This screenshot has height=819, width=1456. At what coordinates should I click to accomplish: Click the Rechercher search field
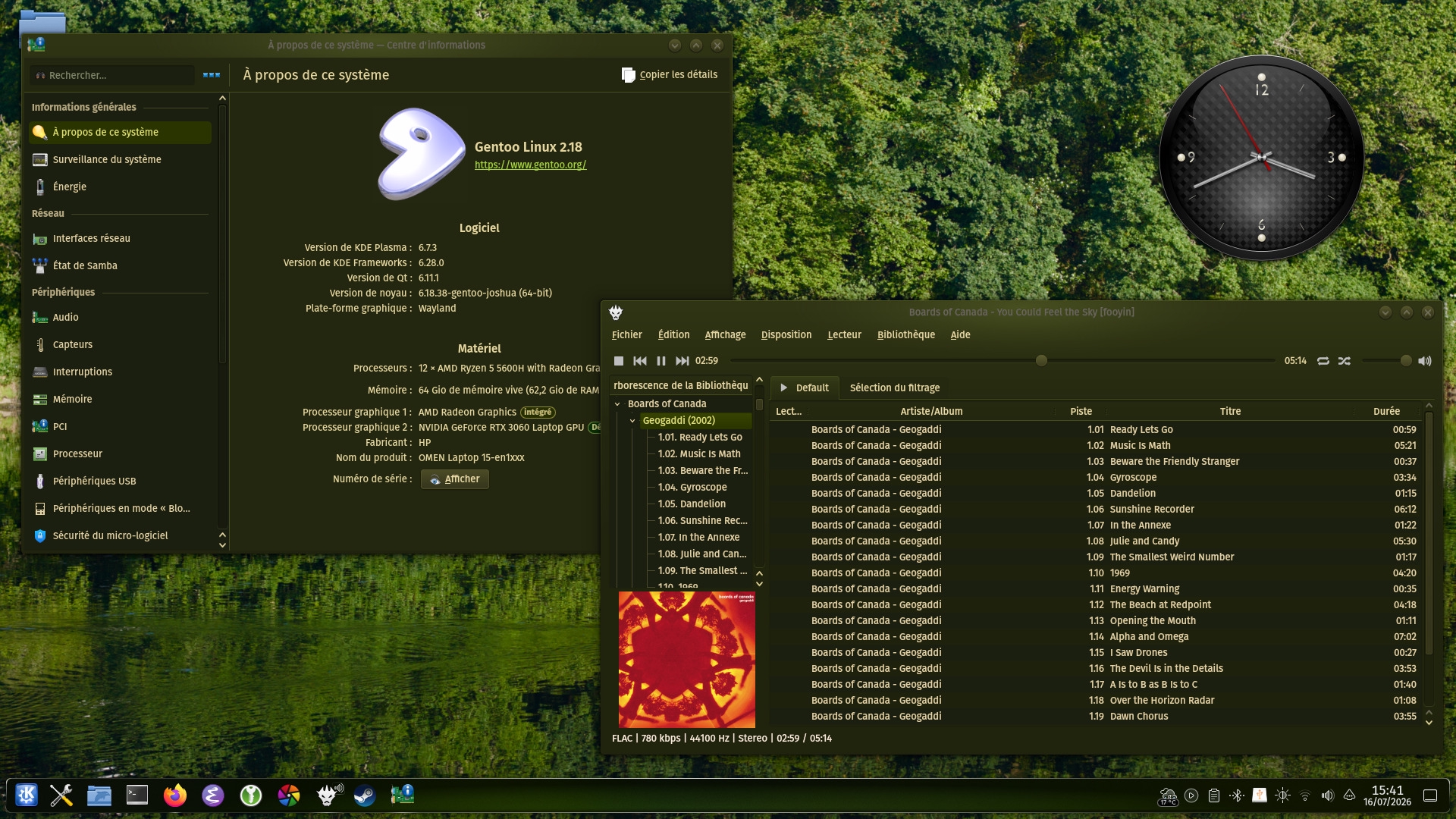pos(112,75)
